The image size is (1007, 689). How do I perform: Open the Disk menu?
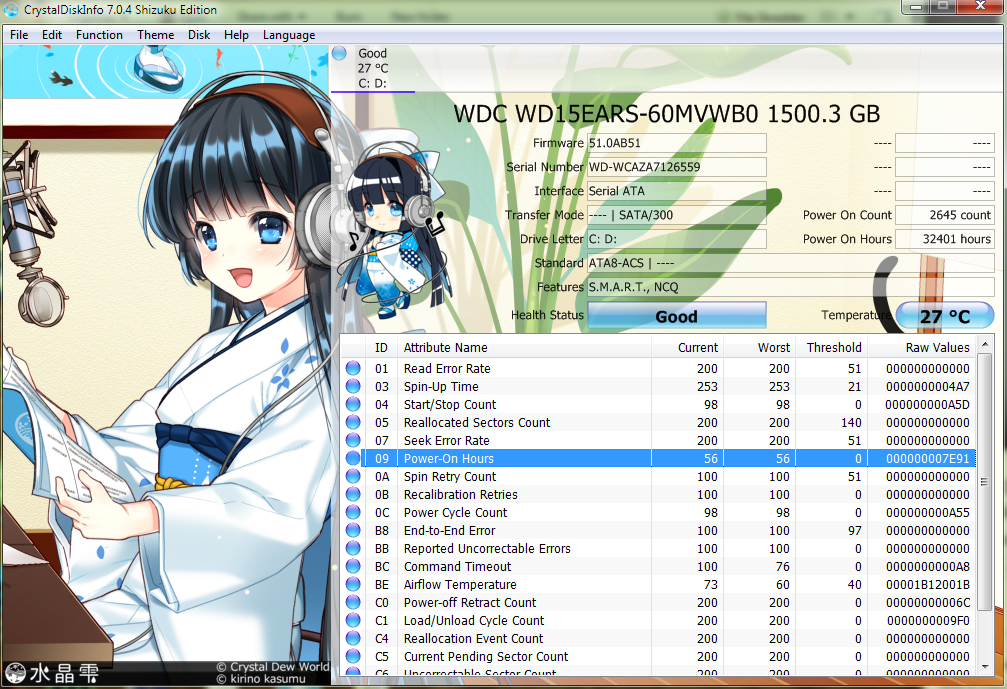tap(199, 35)
